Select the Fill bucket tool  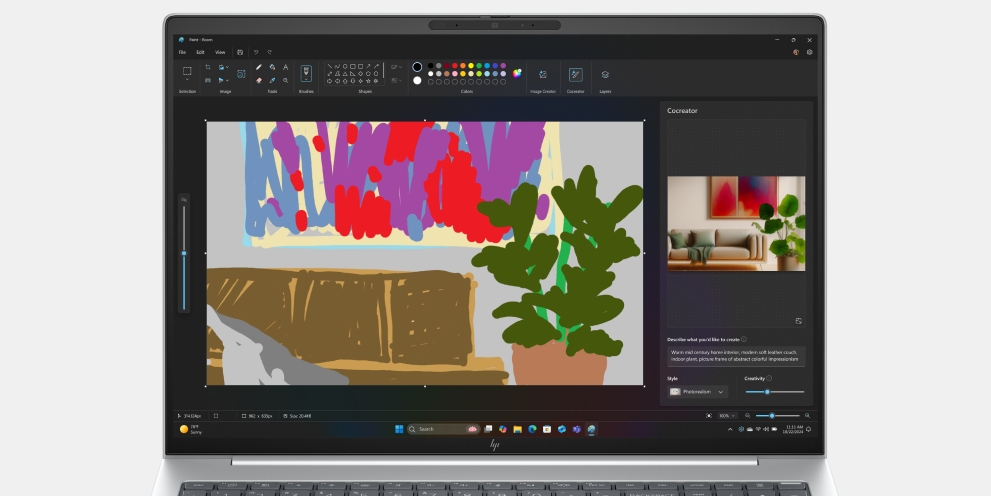tap(272, 67)
